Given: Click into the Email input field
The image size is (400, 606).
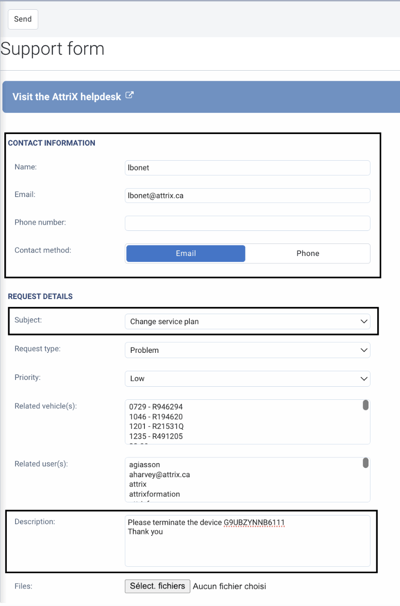Looking at the screenshot, I should [x=247, y=196].
